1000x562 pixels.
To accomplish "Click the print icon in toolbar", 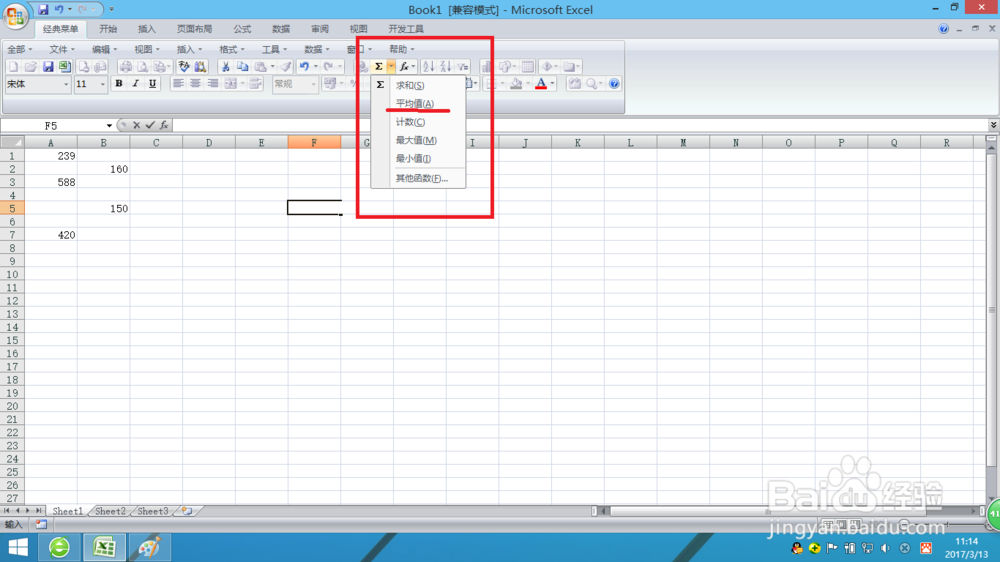I will [x=126, y=66].
